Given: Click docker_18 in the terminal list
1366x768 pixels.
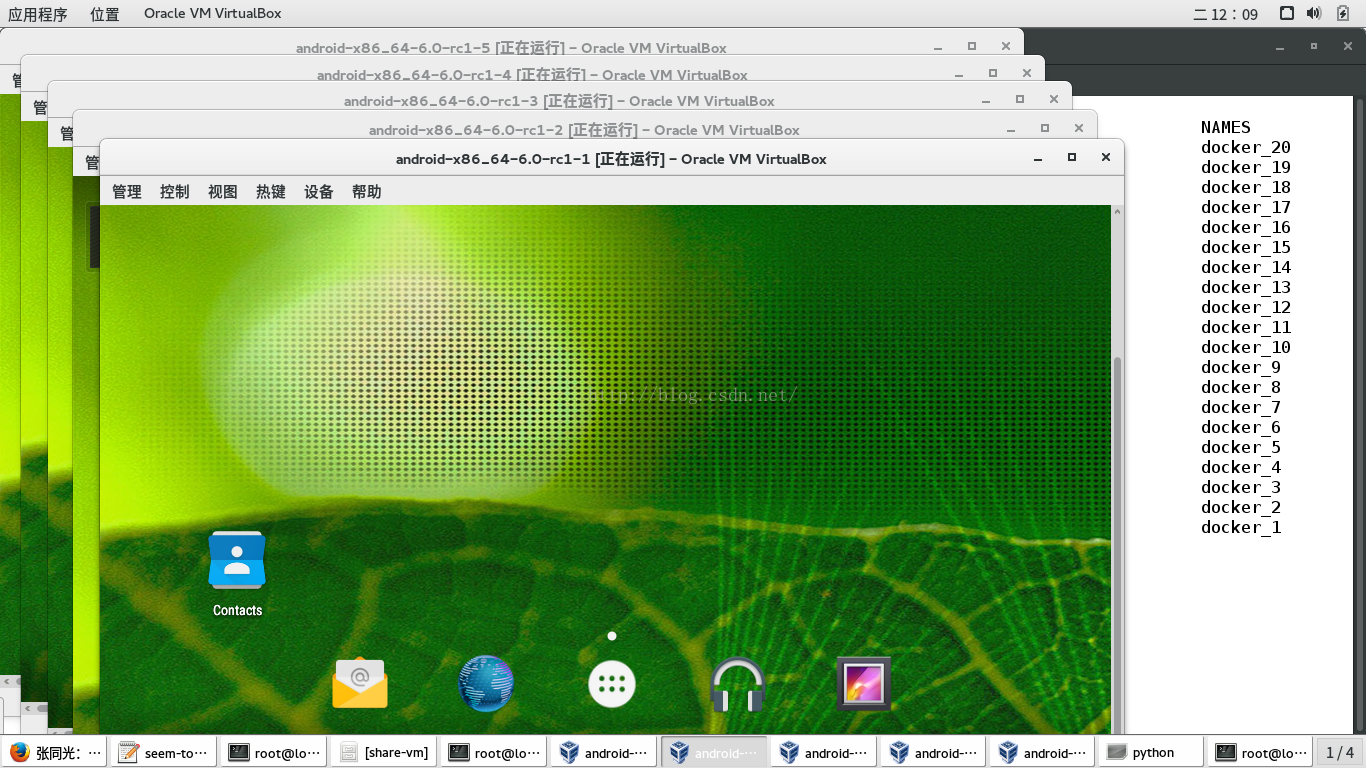Looking at the screenshot, I should tap(1246, 187).
